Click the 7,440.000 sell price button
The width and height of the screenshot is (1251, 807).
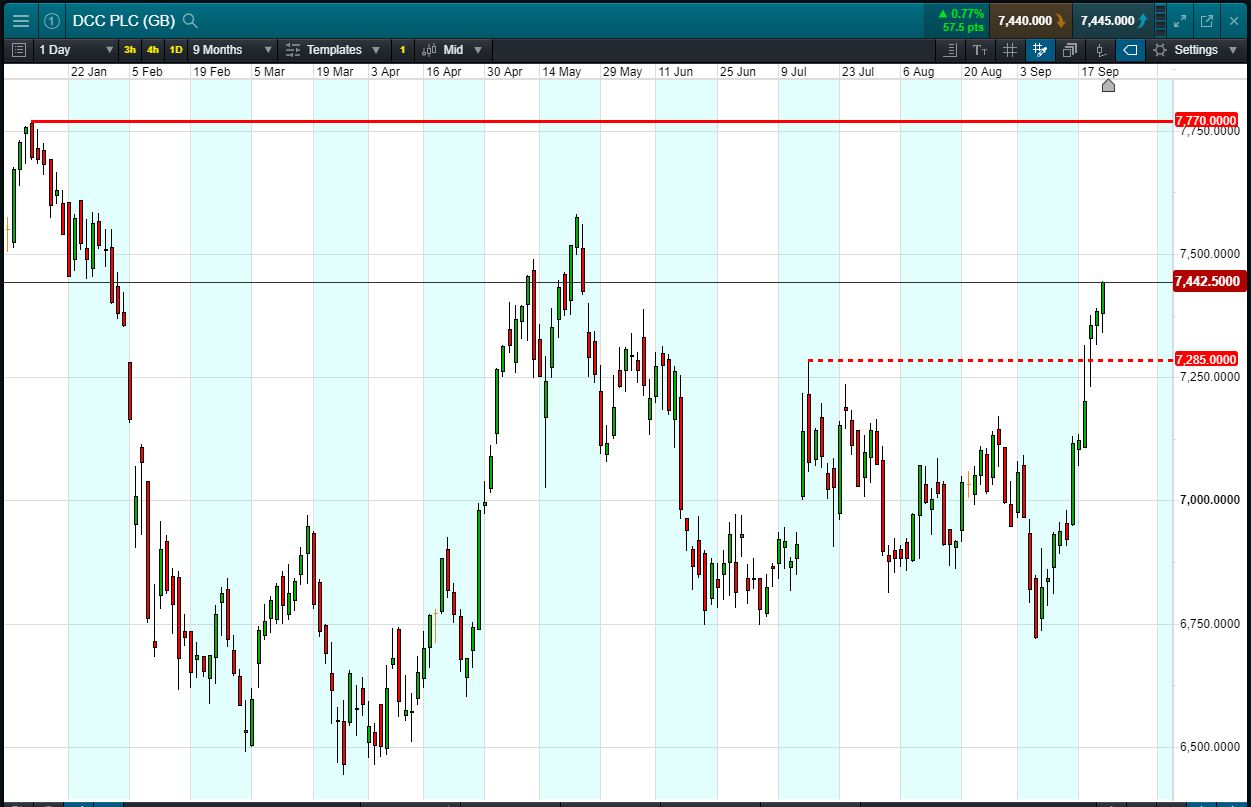(x=1031, y=20)
